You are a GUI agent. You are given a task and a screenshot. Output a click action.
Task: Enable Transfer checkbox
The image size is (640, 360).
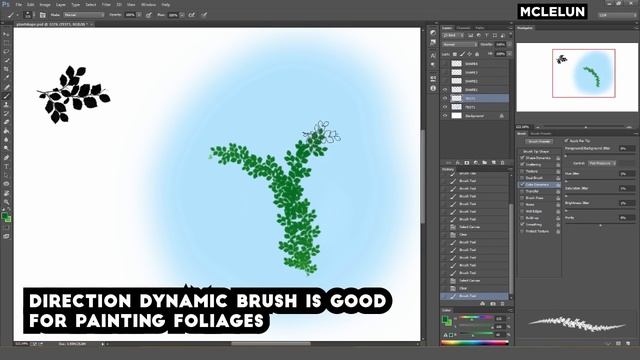point(522,191)
